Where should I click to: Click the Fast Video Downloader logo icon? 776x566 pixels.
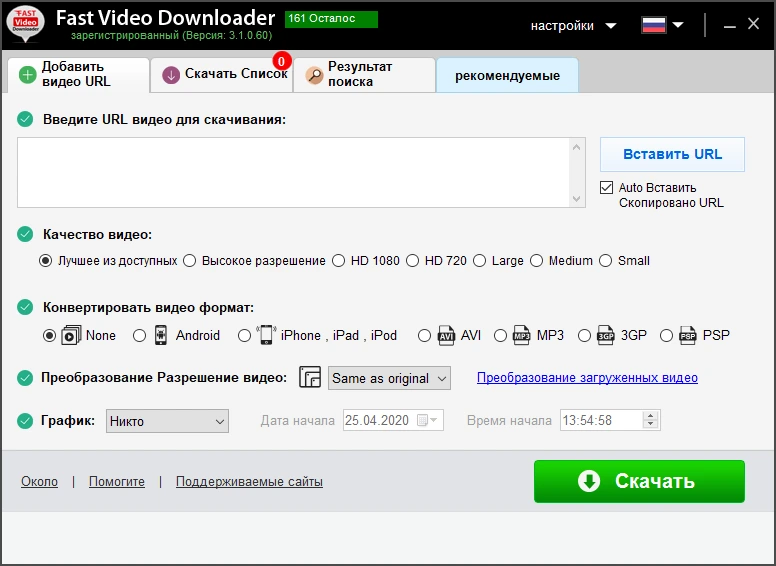25,23
